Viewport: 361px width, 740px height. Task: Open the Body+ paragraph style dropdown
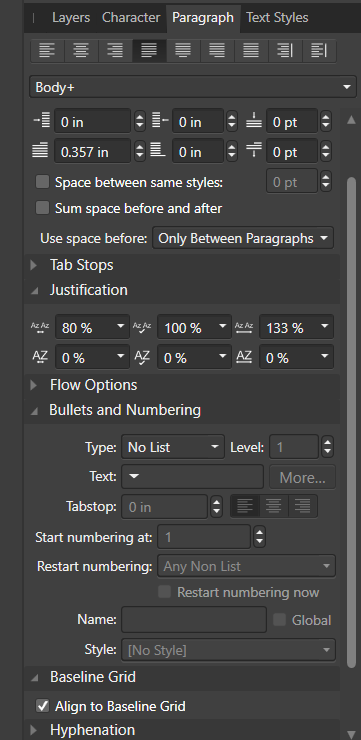193,87
